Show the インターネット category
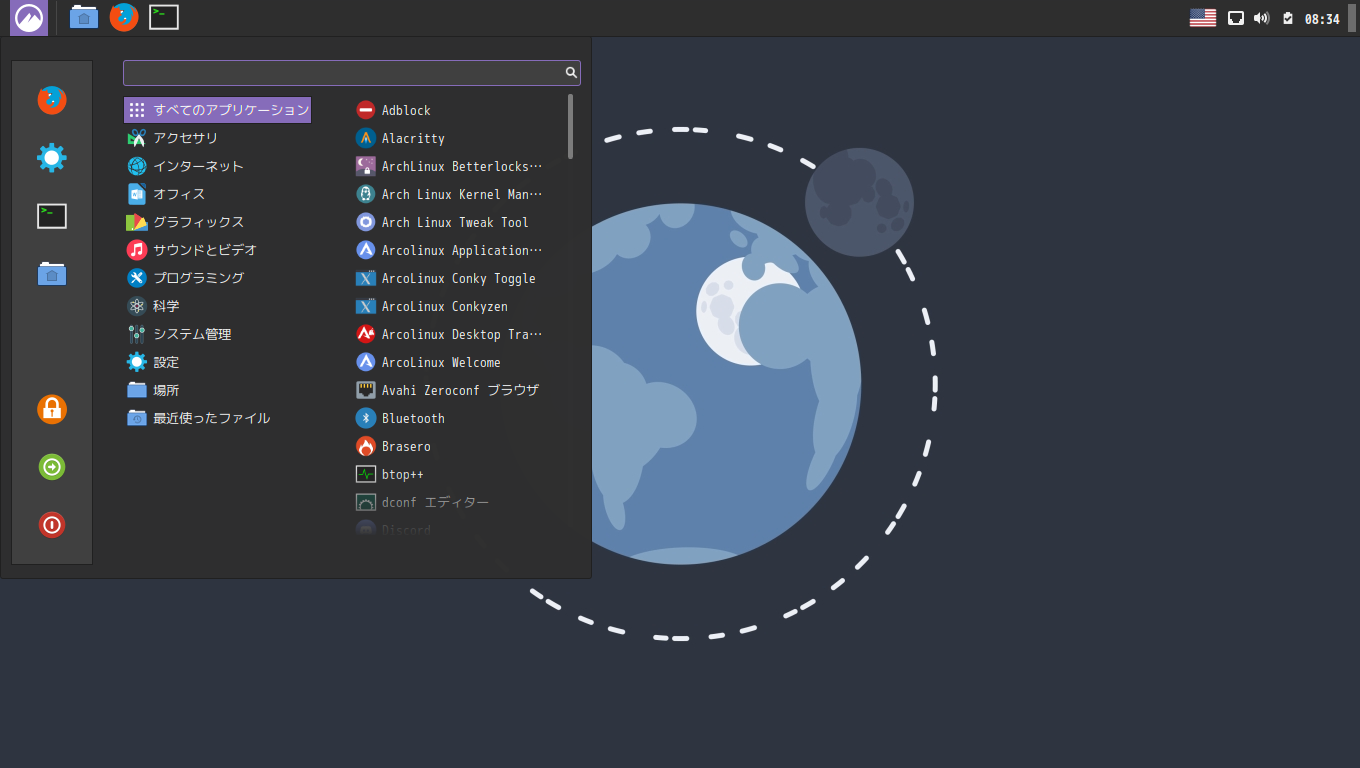 (217, 166)
